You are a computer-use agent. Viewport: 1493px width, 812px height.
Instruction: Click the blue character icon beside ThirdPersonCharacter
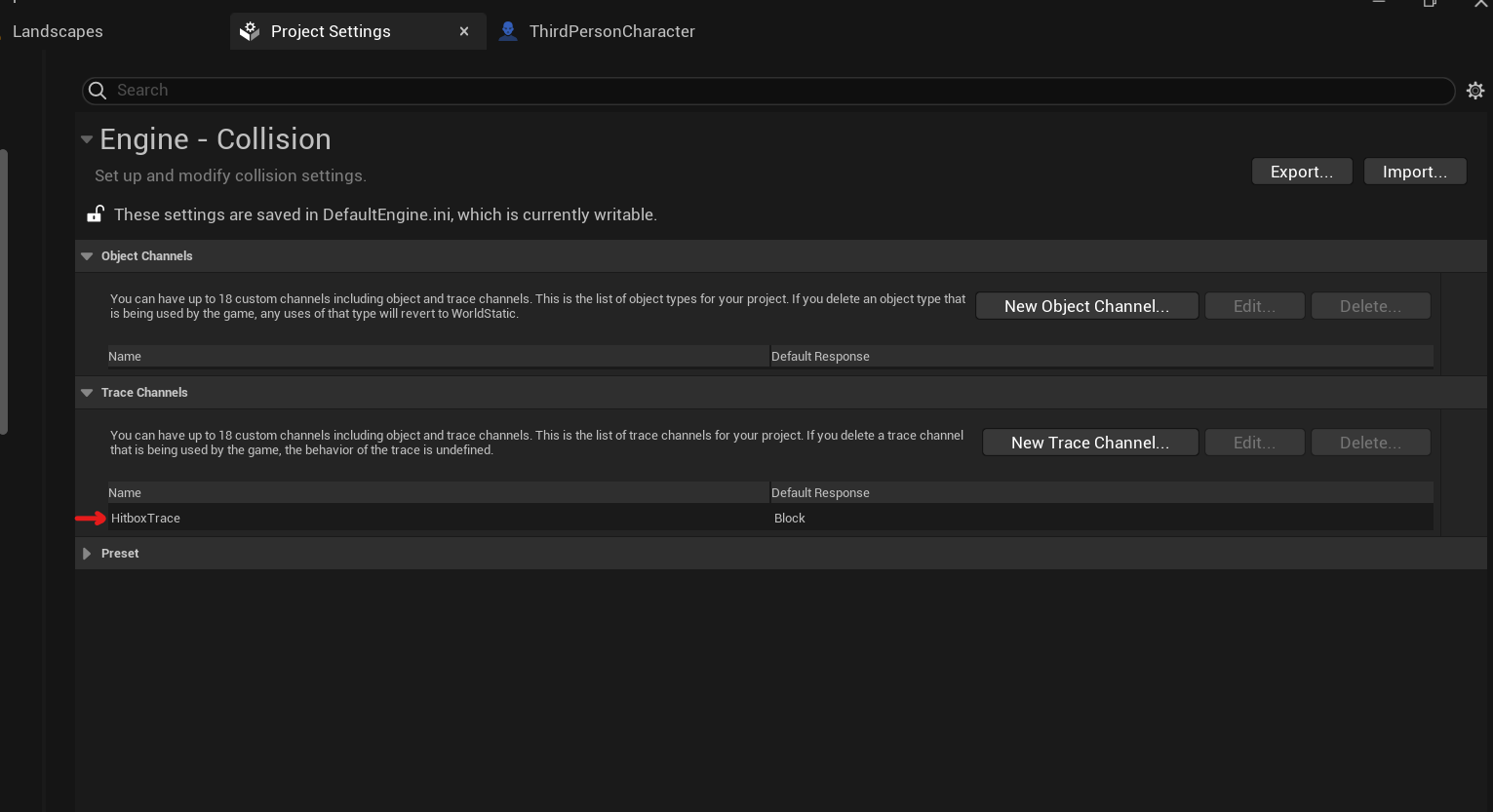(507, 30)
